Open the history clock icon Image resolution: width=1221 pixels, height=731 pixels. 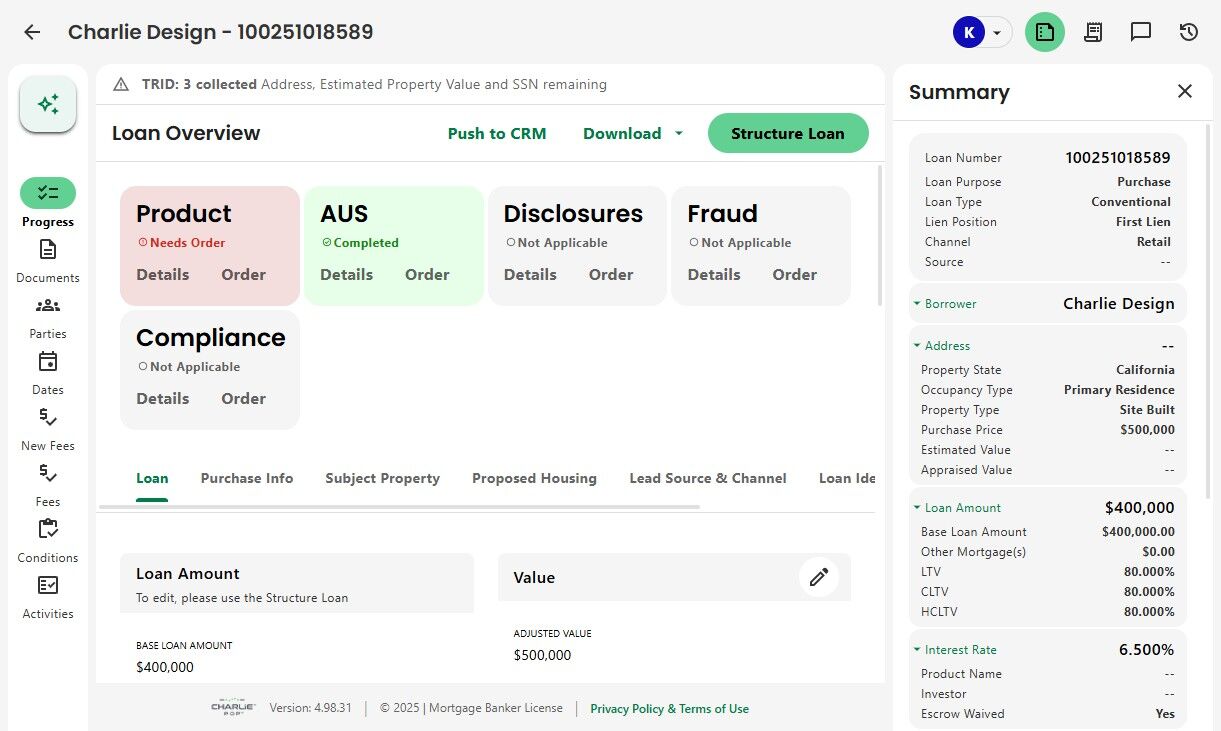[1188, 32]
